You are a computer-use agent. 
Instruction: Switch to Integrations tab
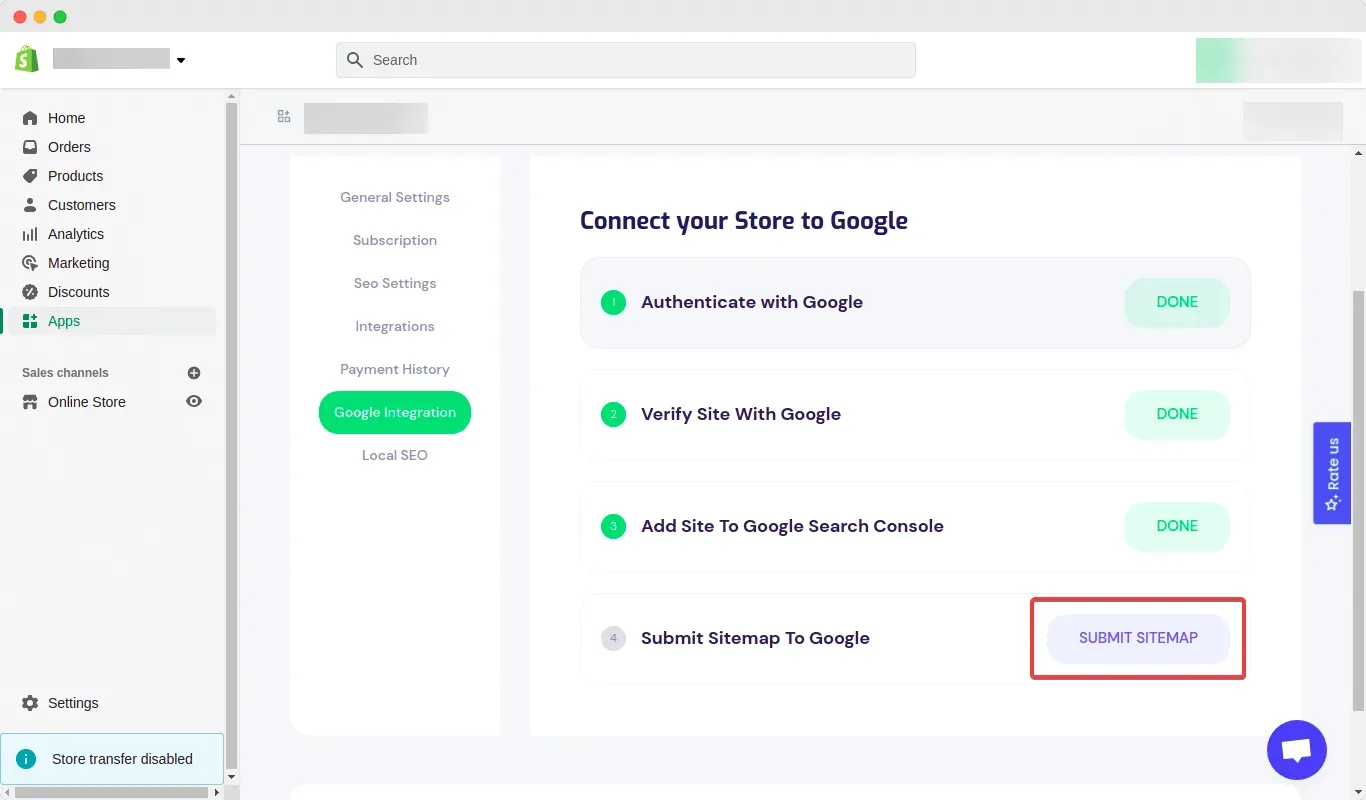(395, 326)
